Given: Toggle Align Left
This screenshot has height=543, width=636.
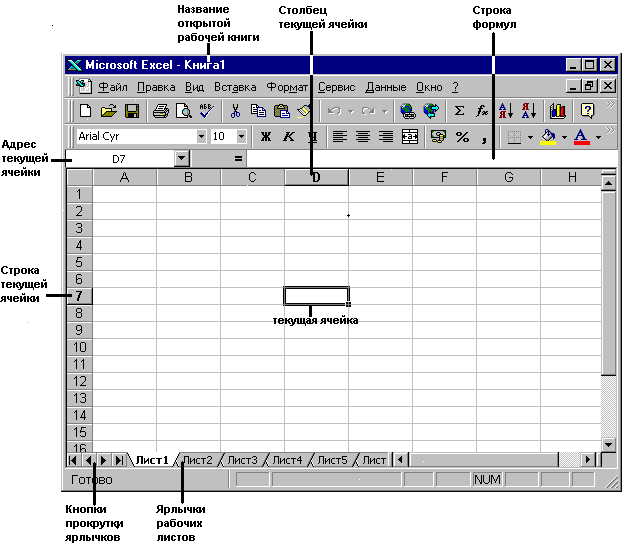Looking at the screenshot, I should [x=339, y=137].
